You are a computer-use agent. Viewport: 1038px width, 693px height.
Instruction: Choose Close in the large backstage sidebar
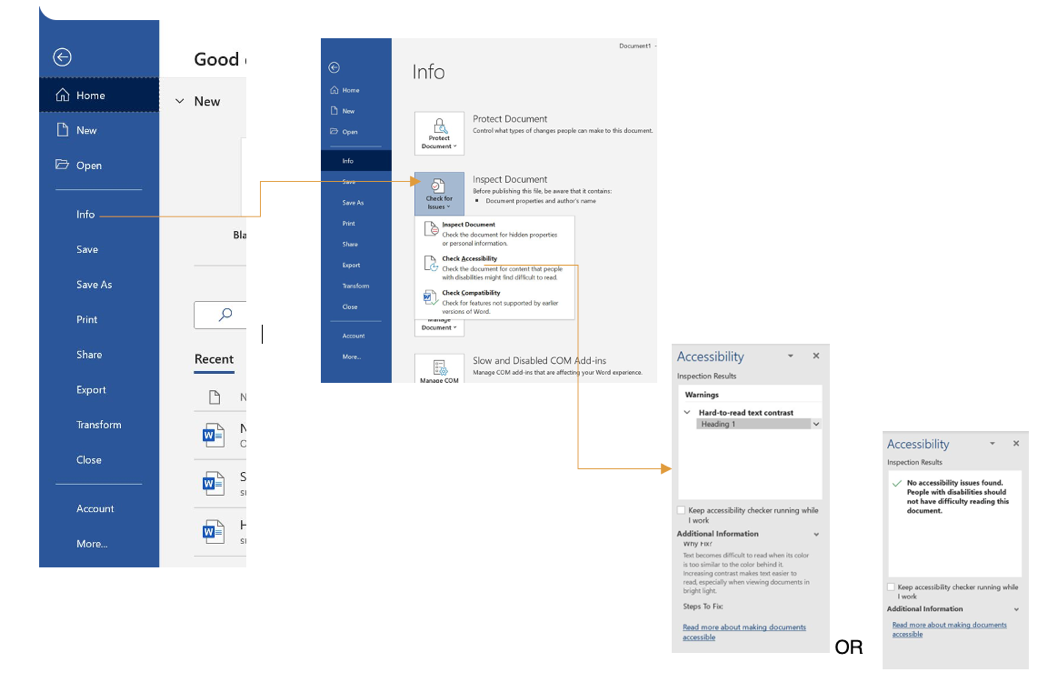click(x=89, y=460)
